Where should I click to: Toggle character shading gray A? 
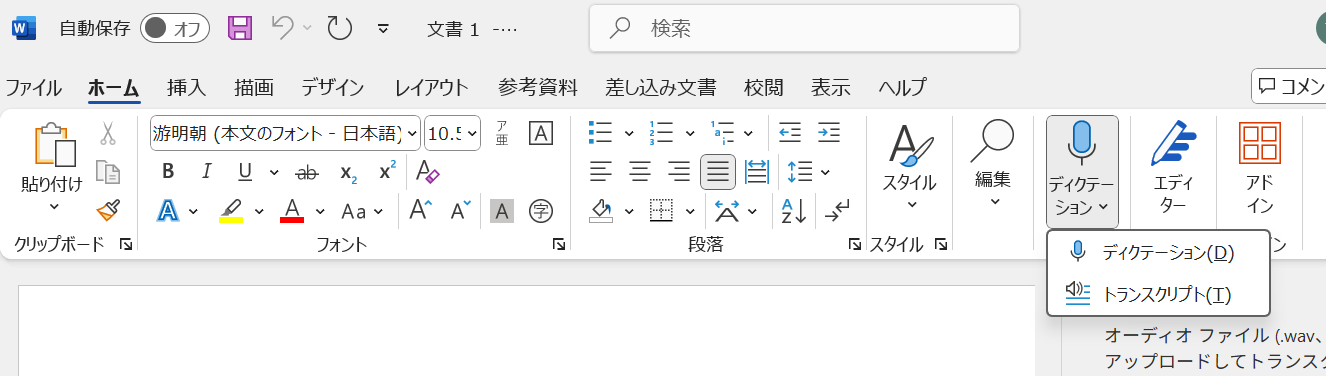(502, 211)
